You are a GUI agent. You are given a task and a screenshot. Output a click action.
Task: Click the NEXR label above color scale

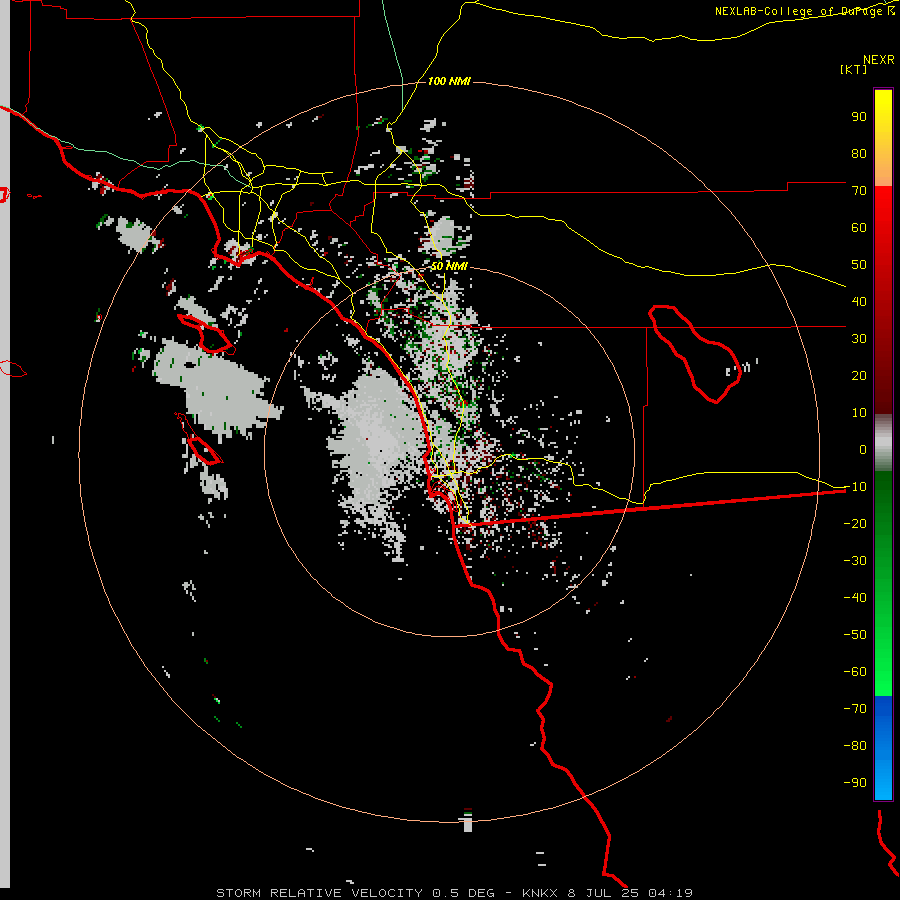click(x=879, y=59)
